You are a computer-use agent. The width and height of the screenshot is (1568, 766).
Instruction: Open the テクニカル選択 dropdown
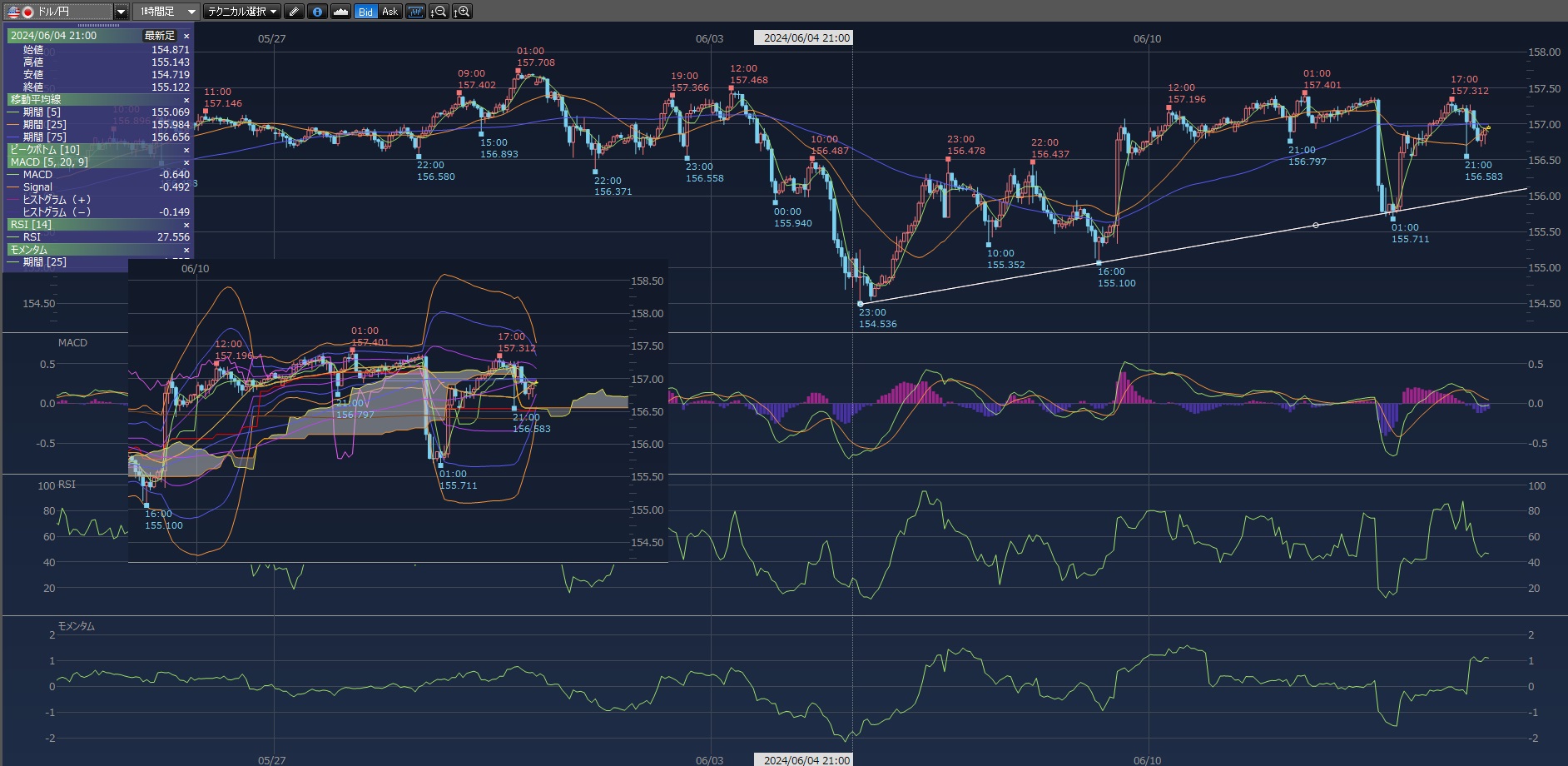coord(243,12)
